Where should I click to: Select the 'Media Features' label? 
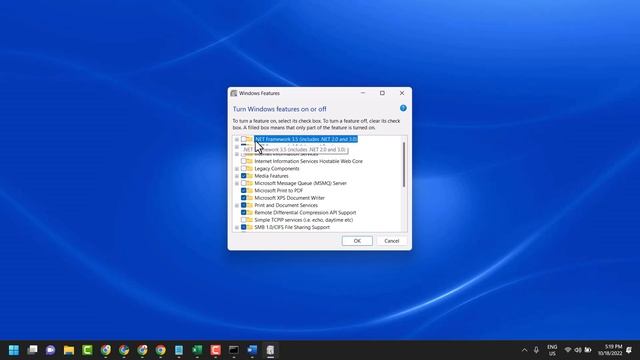point(271,176)
